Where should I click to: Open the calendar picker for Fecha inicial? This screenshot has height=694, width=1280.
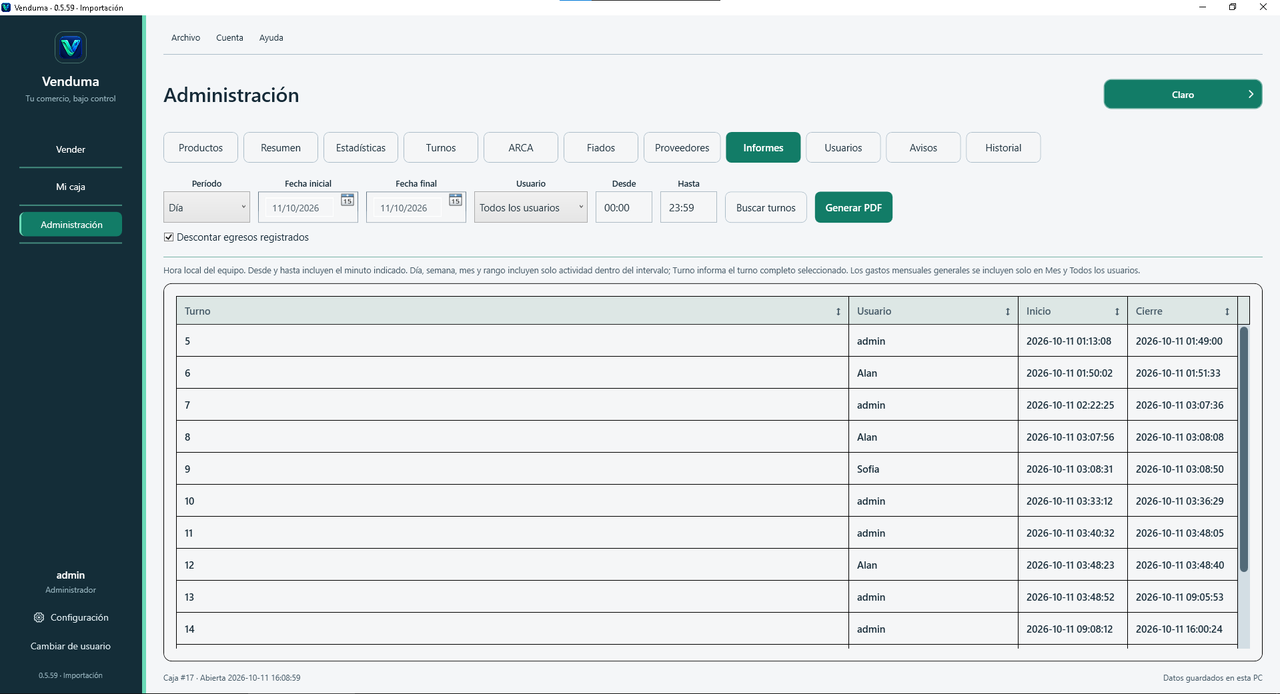[x=347, y=200]
